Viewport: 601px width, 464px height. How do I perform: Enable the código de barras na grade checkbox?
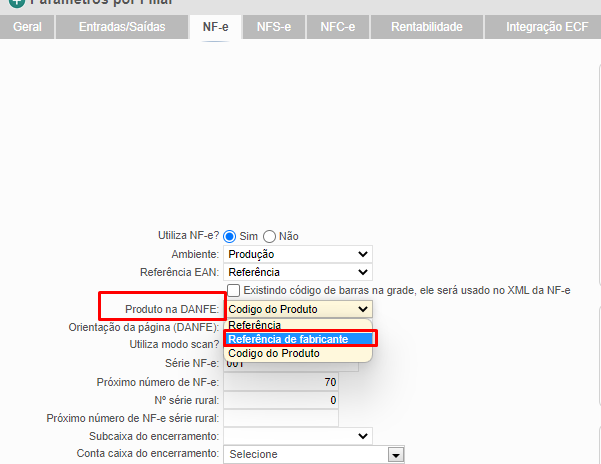tap(233, 290)
